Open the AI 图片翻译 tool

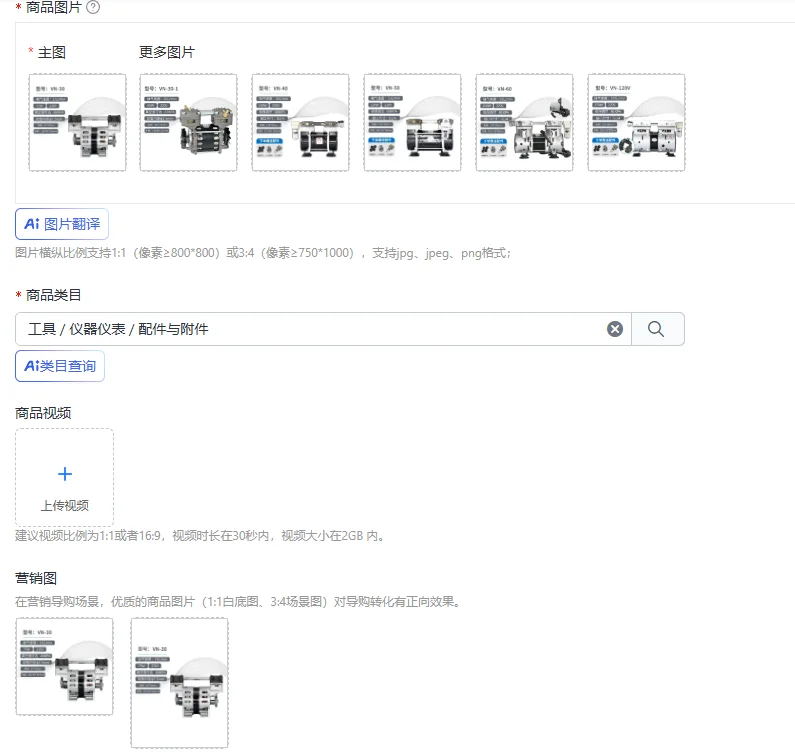click(x=62, y=224)
